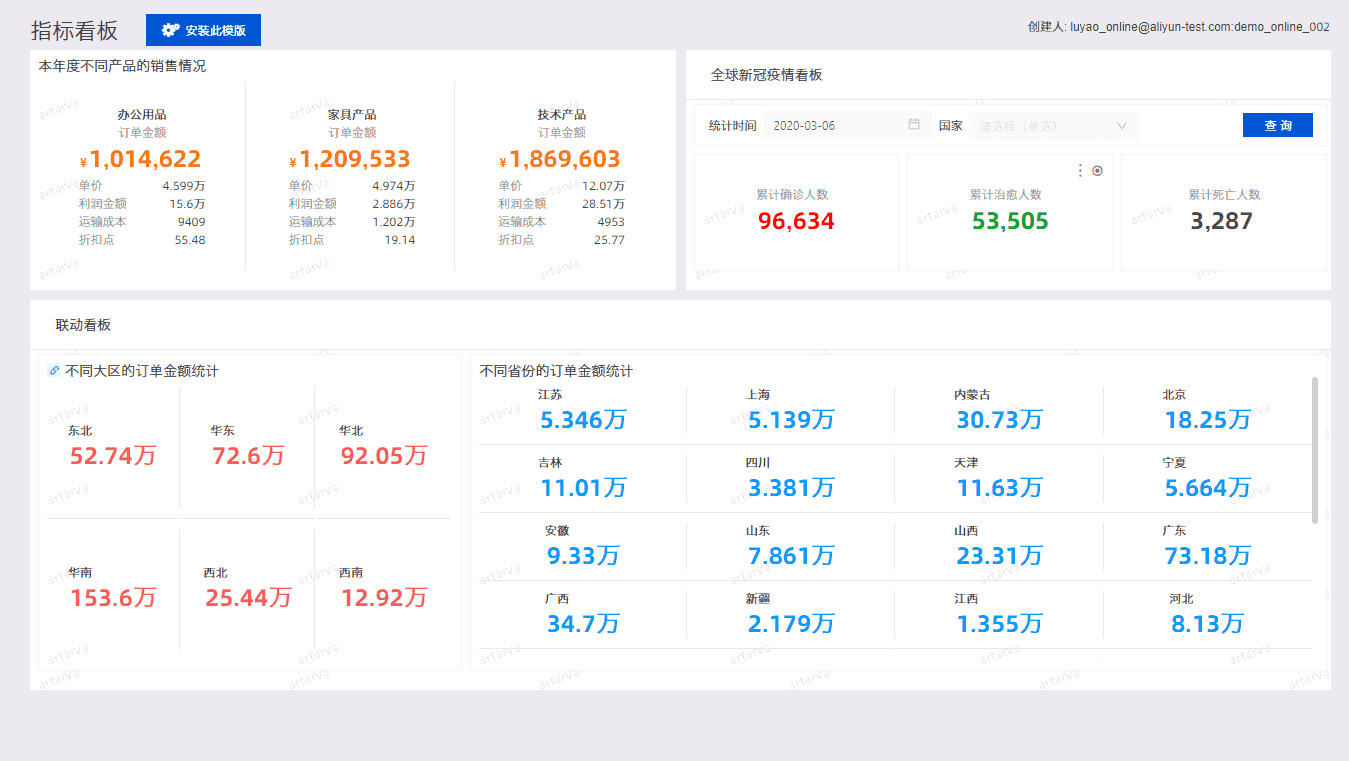Click the 广西 value 34.7万
Screen dimensions: 1349x761
click(583, 624)
